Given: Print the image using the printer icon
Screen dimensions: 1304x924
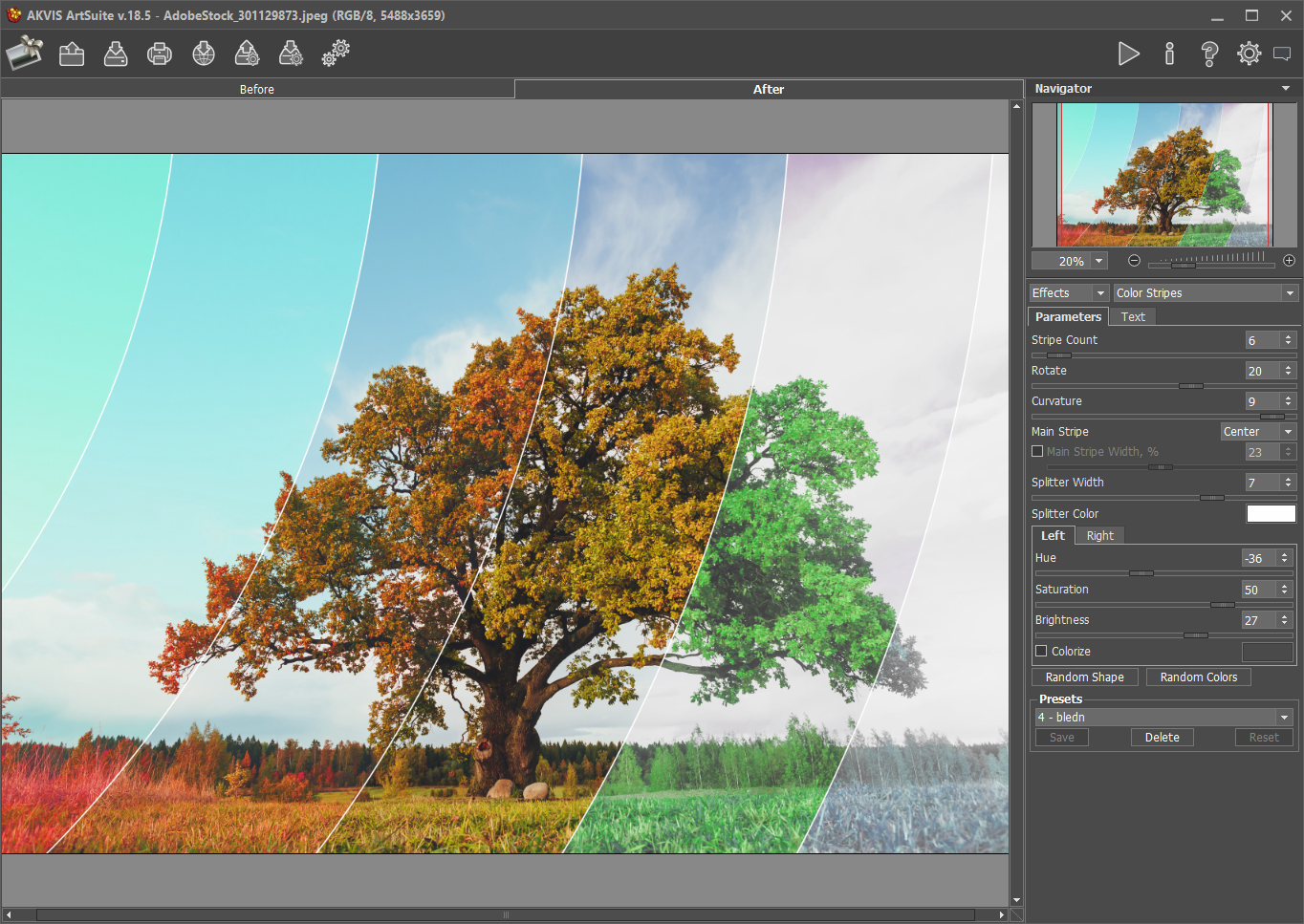Looking at the screenshot, I should (x=160, y=54).
